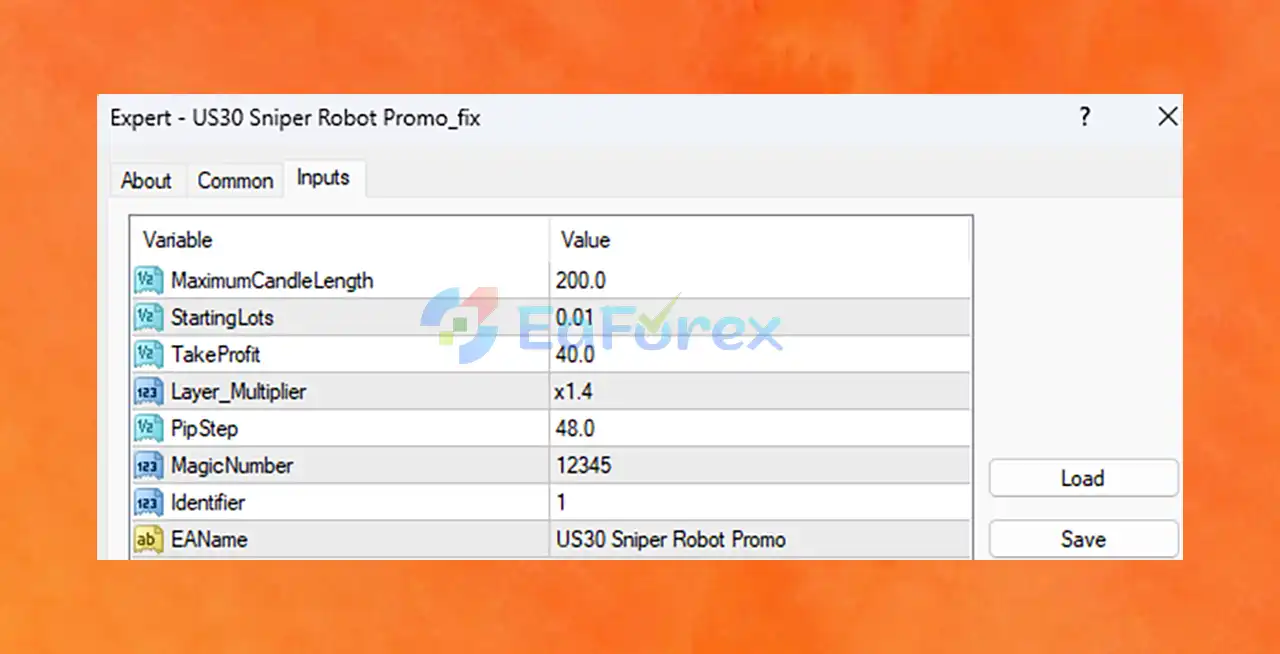Click the Save button
Screen dimensions: 1280x654
coord(1083,540)
